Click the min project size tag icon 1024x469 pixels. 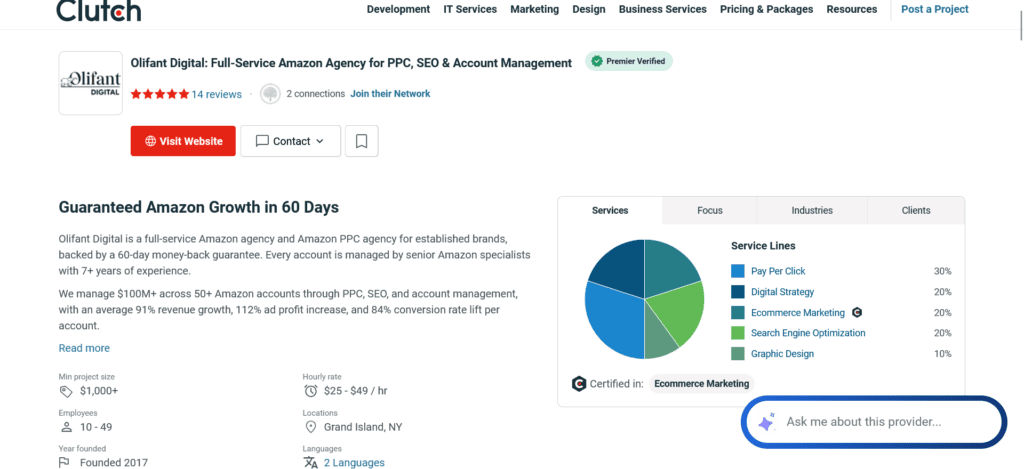coord(65,391)
